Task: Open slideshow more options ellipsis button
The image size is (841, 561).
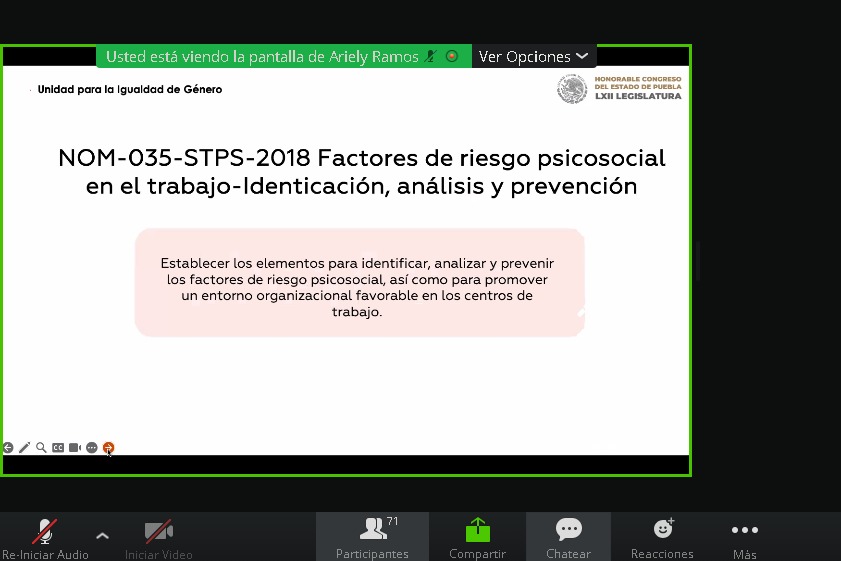Action: click(x=92, y=448)
